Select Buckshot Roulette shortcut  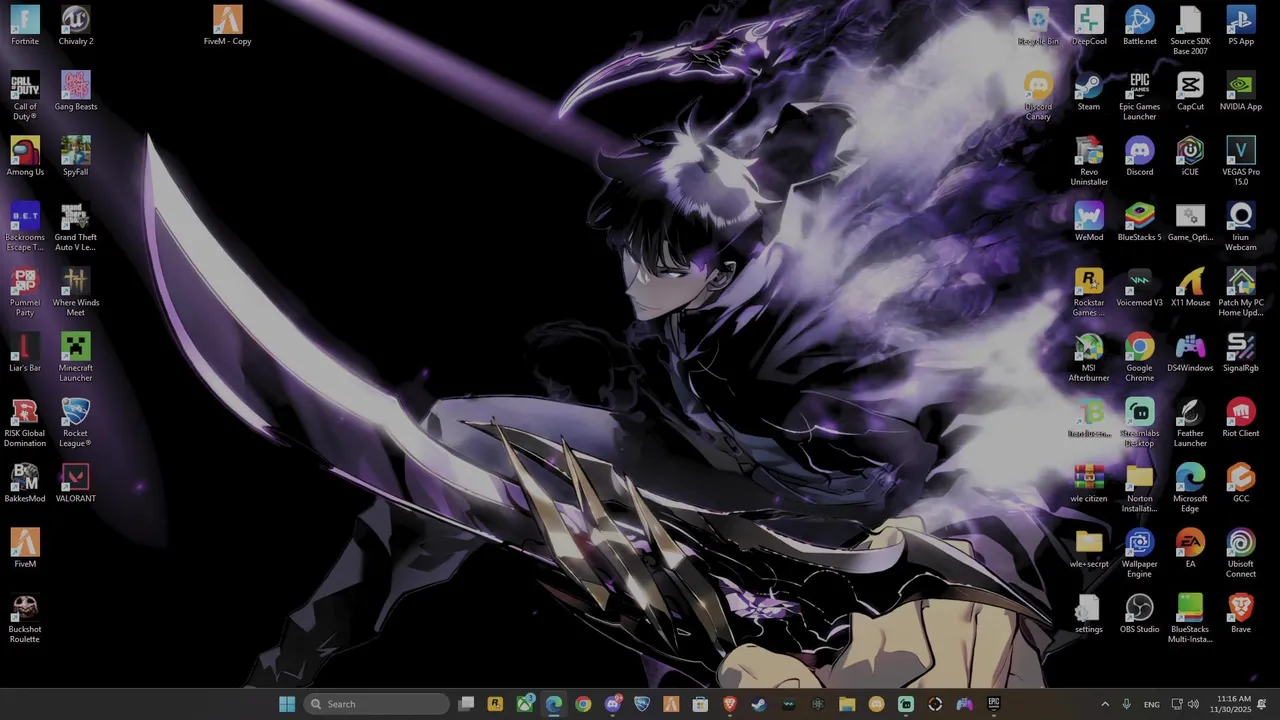pos(25,619)
